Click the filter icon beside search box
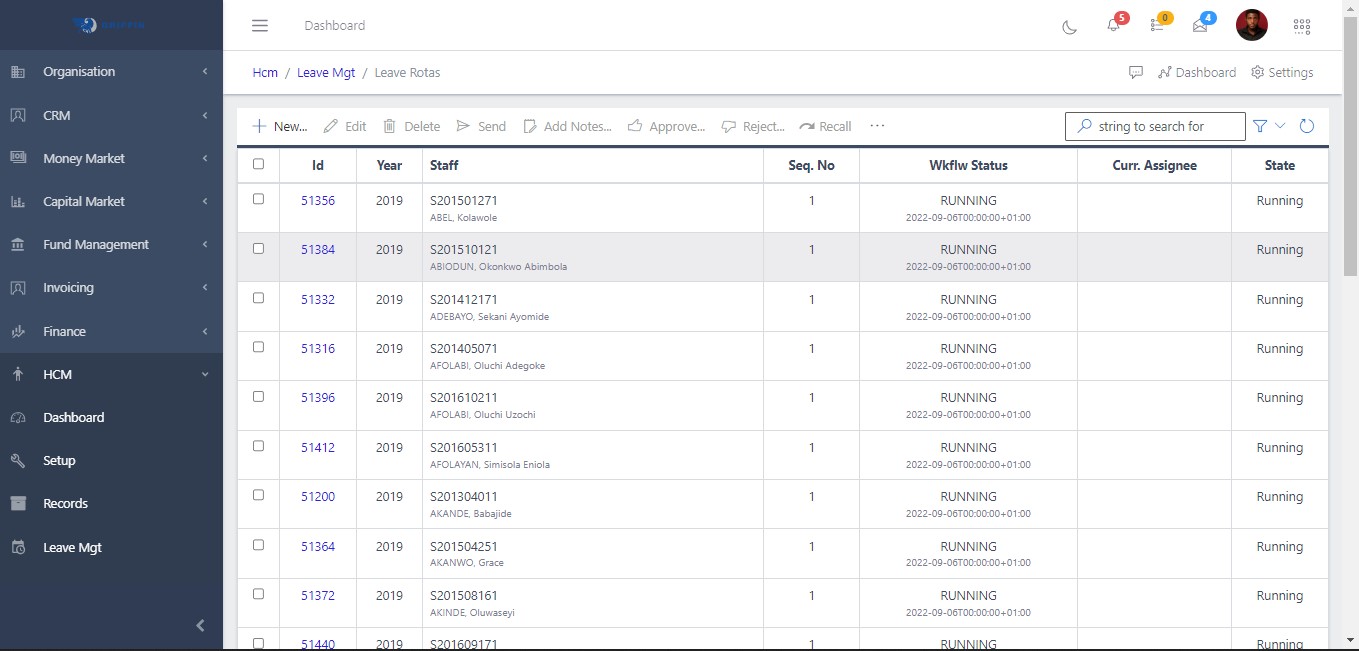Viewport: 1359px width, 651px height. point(1259,126)
